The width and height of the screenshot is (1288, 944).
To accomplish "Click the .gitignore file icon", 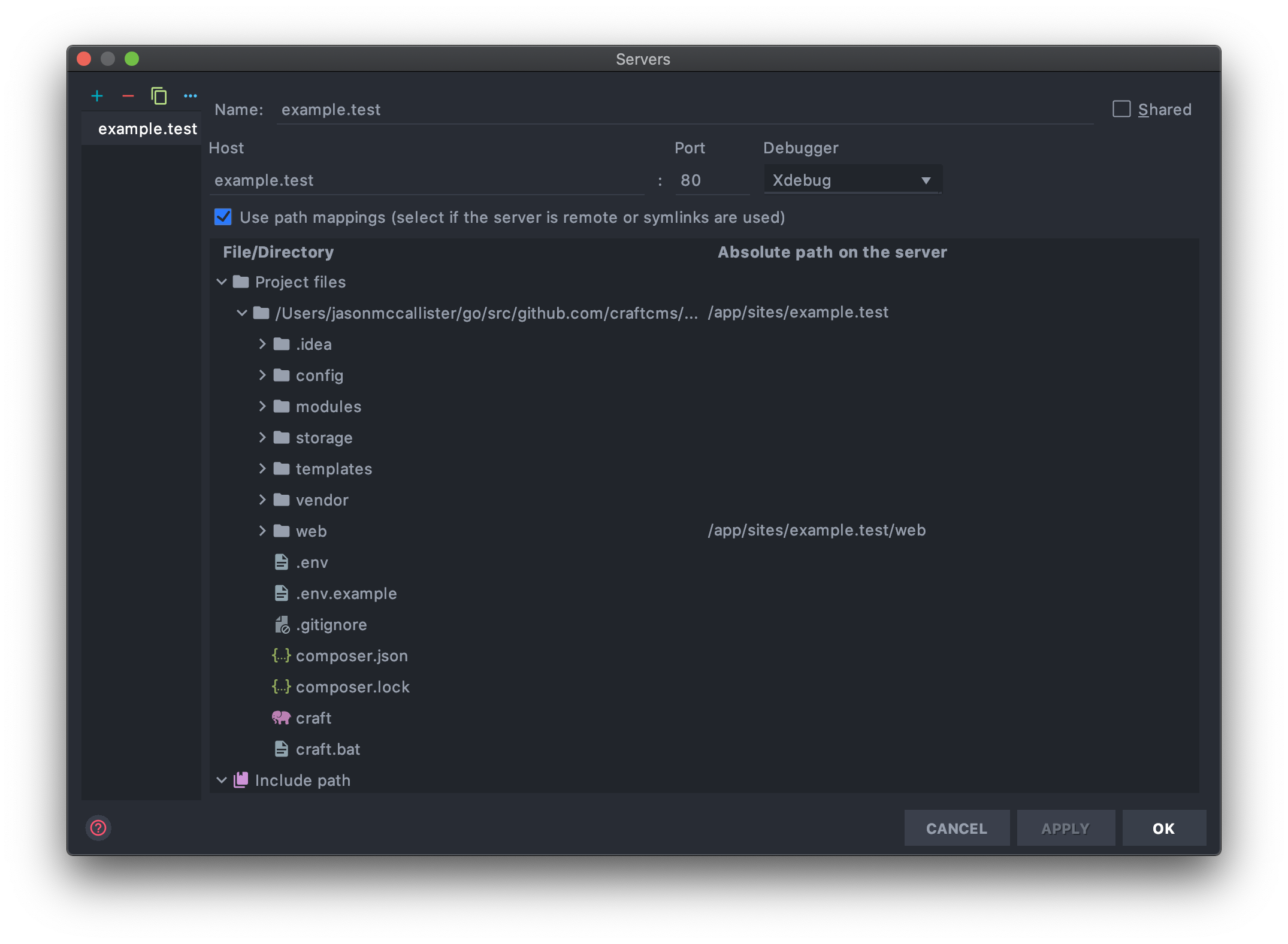I will tap(282, 625).
